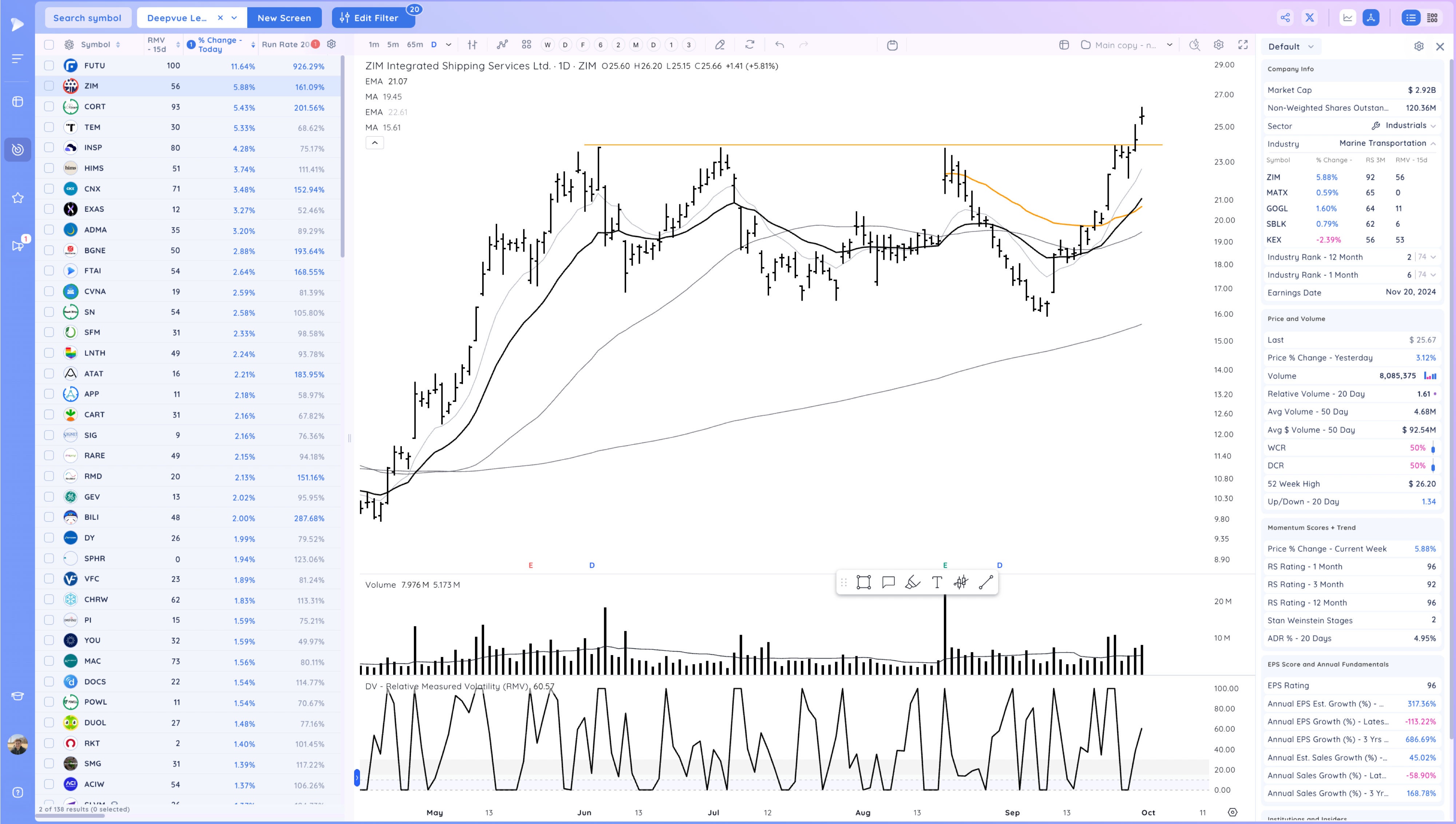Check the CVNA row checkbox
The image size is (1456, 824).
click(x=49, y=292)
